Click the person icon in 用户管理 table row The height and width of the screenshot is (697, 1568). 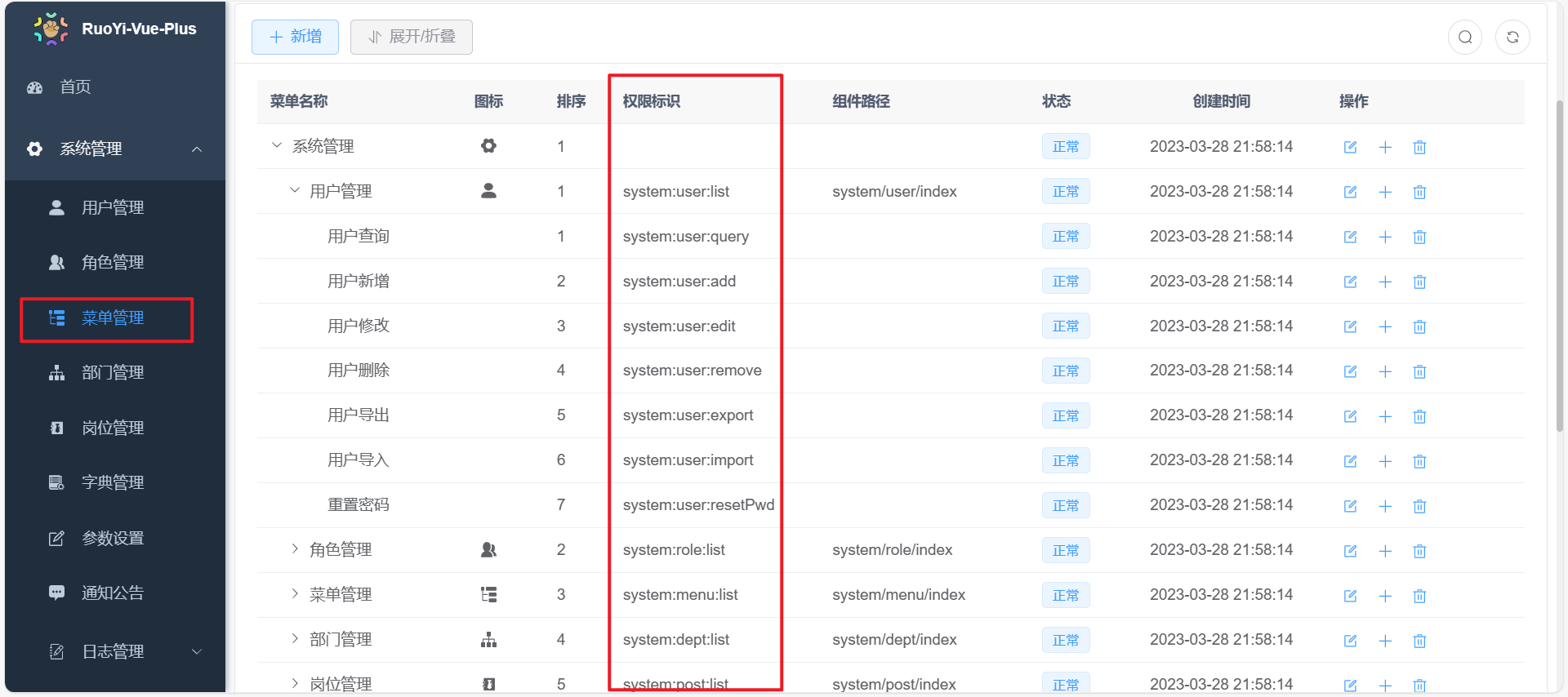488,191
